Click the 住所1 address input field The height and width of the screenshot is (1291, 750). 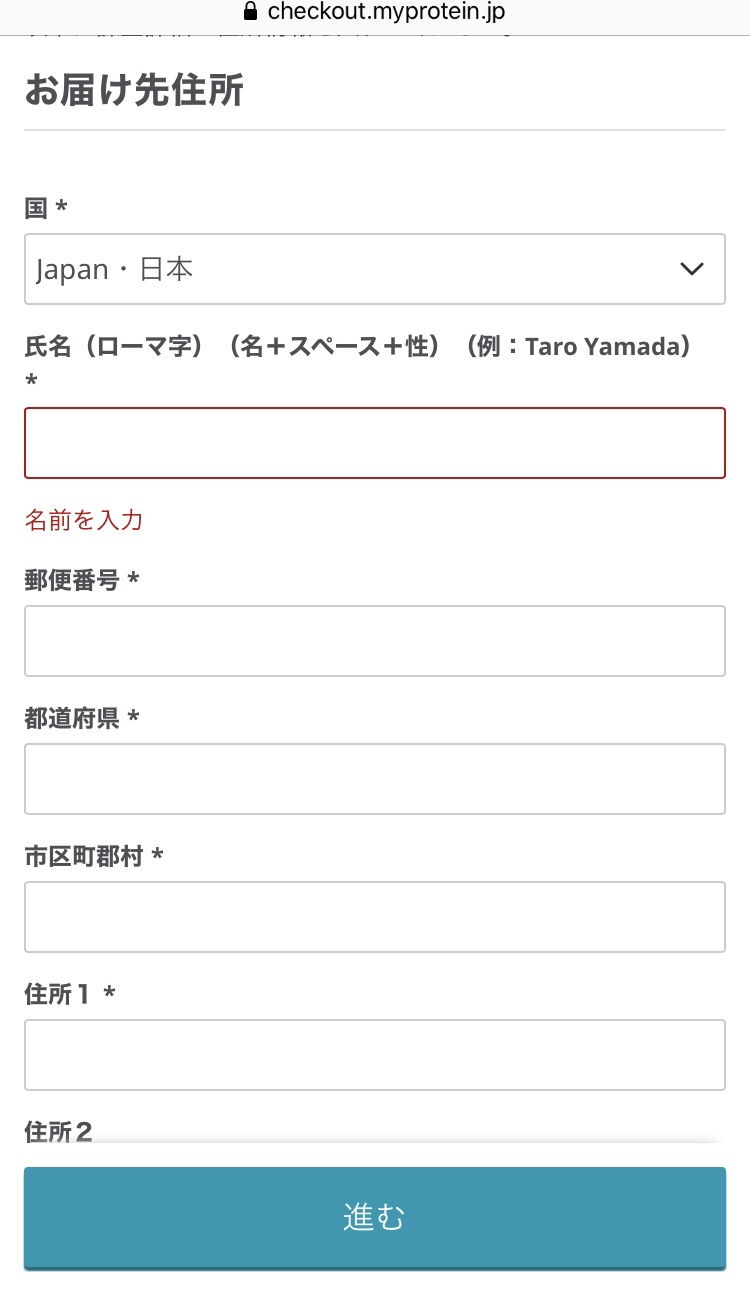(374, 1055)
